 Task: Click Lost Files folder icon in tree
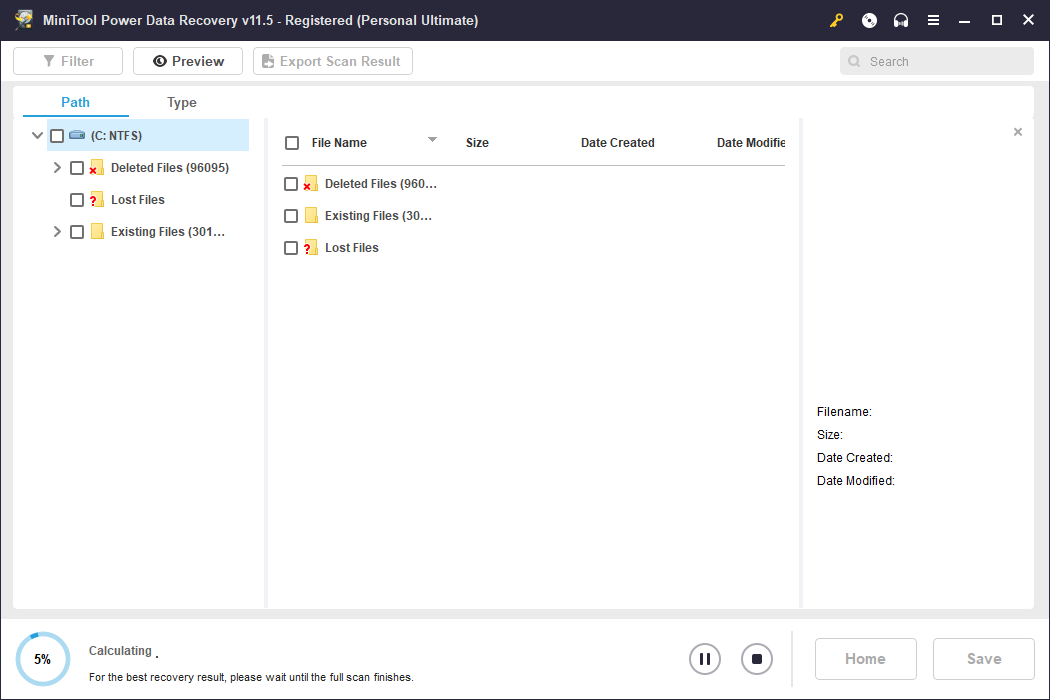coord(96,200)
